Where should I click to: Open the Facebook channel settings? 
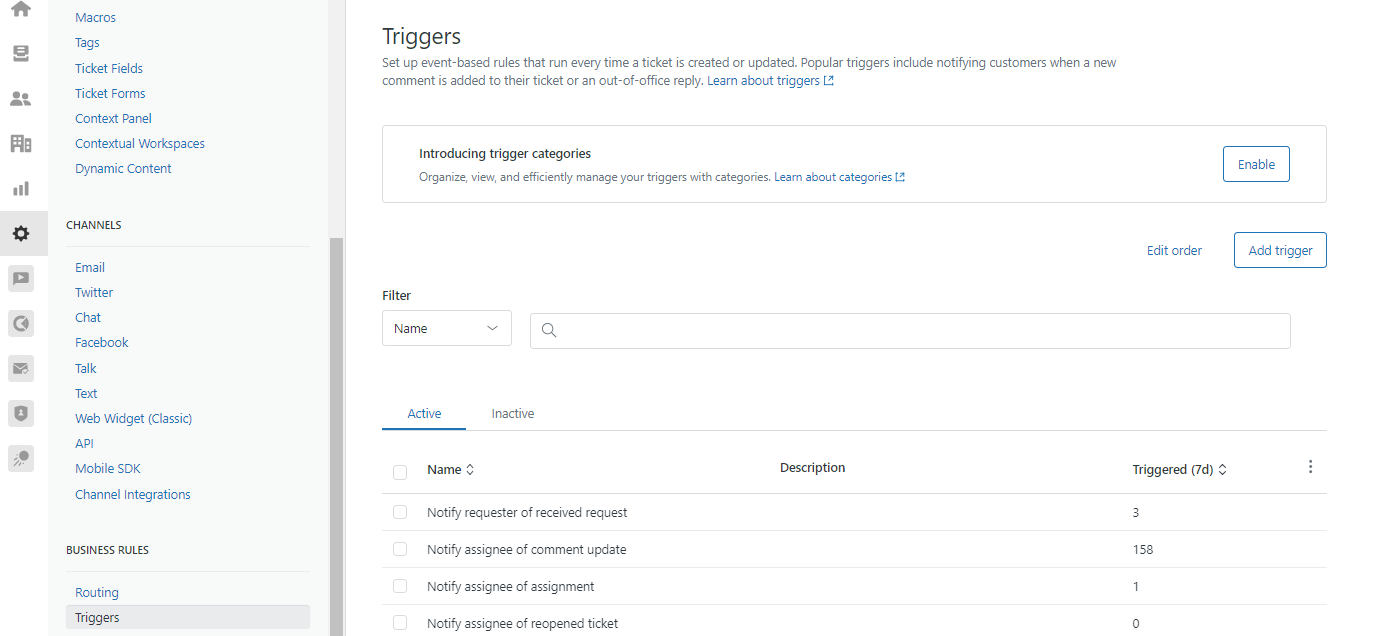pyautogui.click(x=102, y=342)
